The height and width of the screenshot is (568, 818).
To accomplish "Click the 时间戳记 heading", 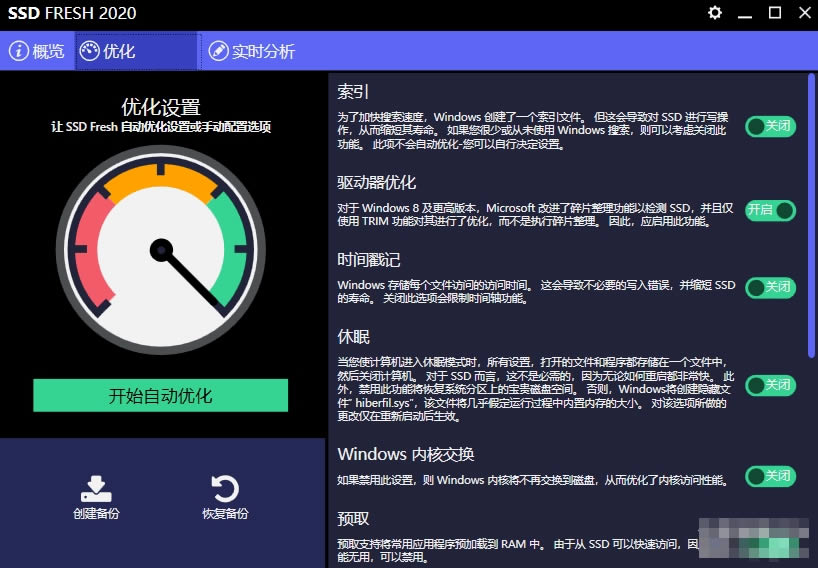I will click(x=369, y=259).
